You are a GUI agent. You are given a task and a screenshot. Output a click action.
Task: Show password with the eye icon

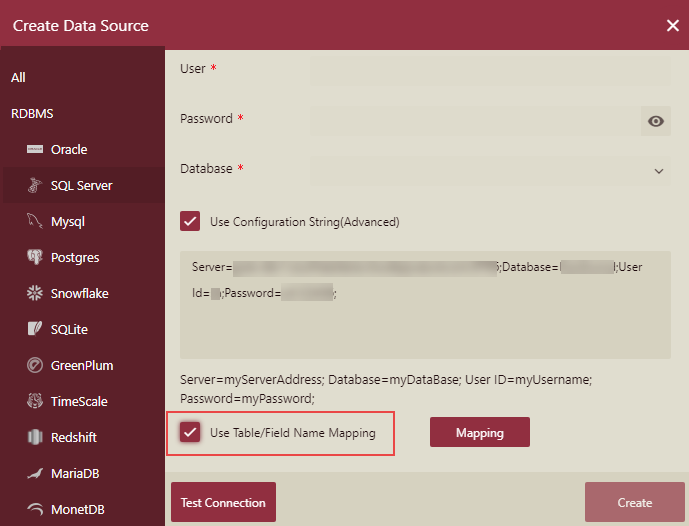[656, 121]
